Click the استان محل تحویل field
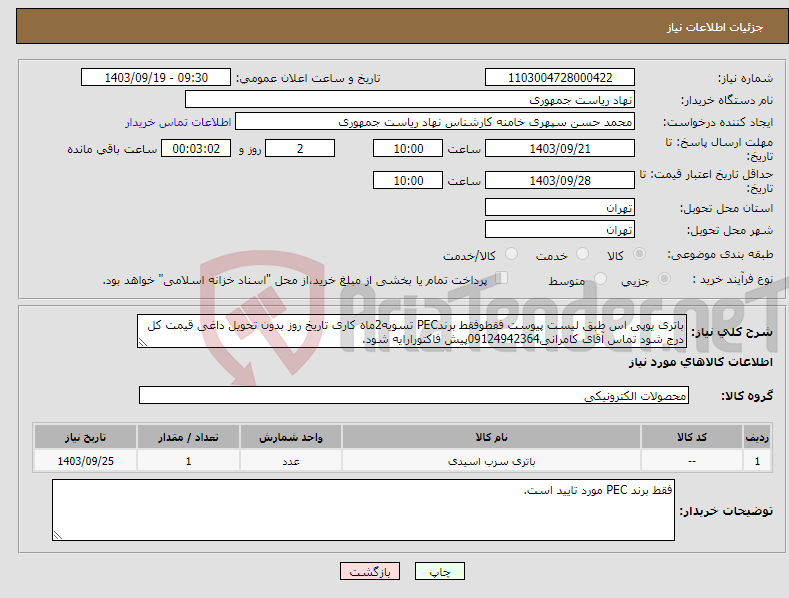 560,207
